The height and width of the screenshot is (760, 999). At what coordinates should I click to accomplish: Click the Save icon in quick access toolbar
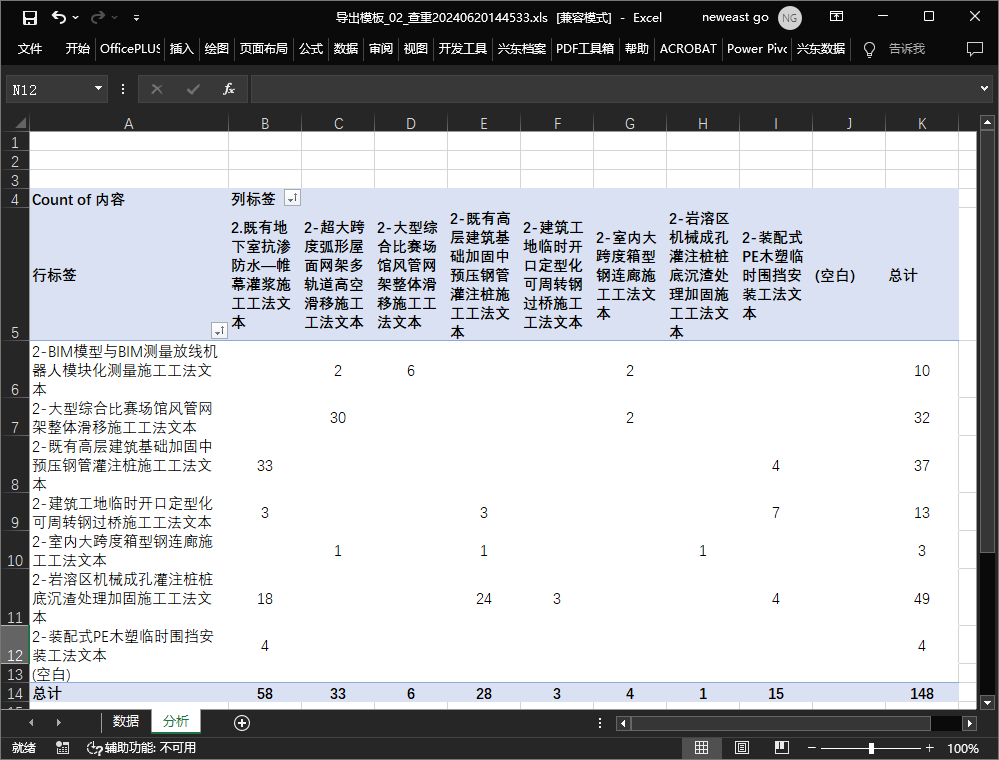click(x=30, y=17)
